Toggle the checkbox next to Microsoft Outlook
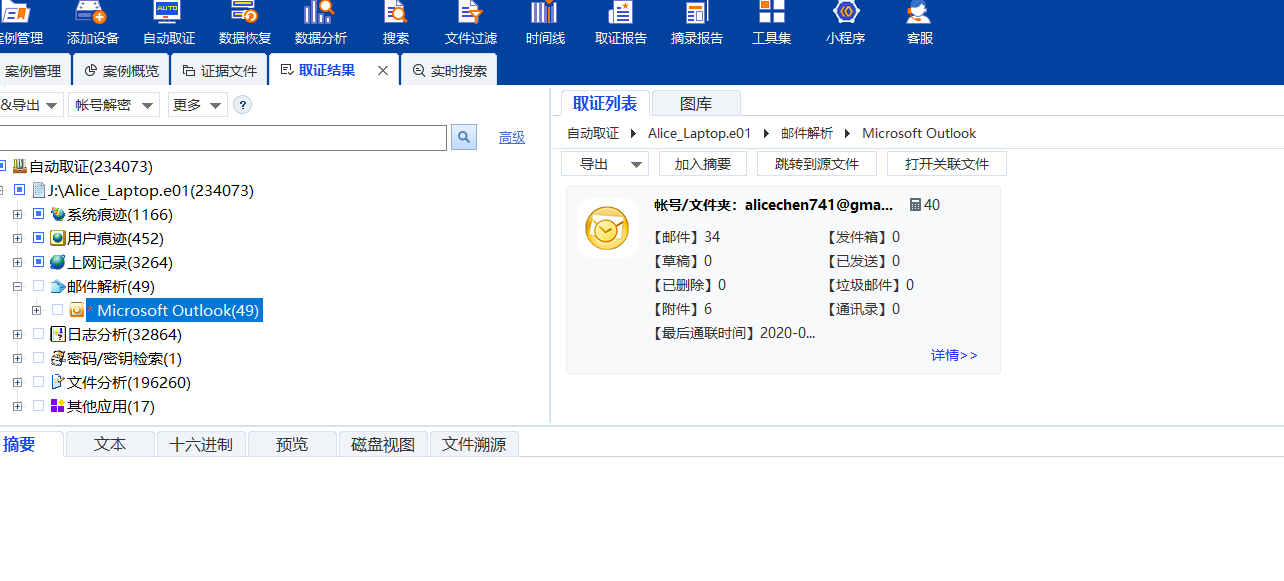Viewport: 1284px width, 581px height. pos(57,310)
